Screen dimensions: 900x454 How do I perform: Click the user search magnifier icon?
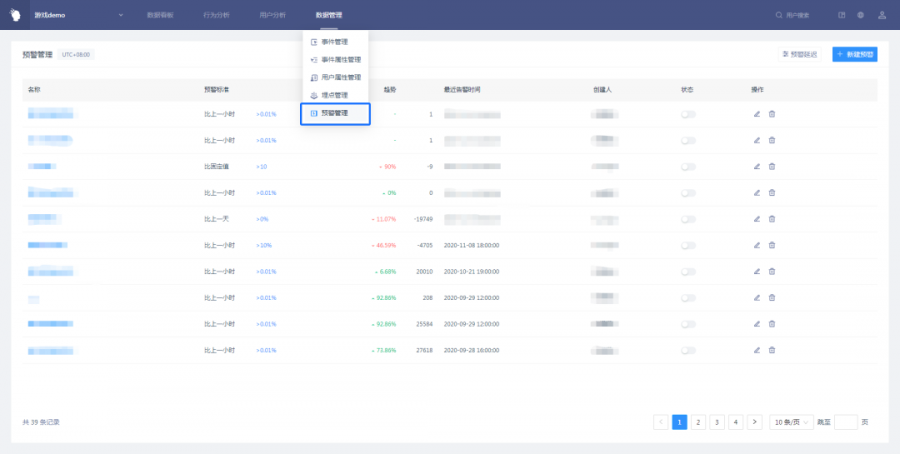(779, 15)
